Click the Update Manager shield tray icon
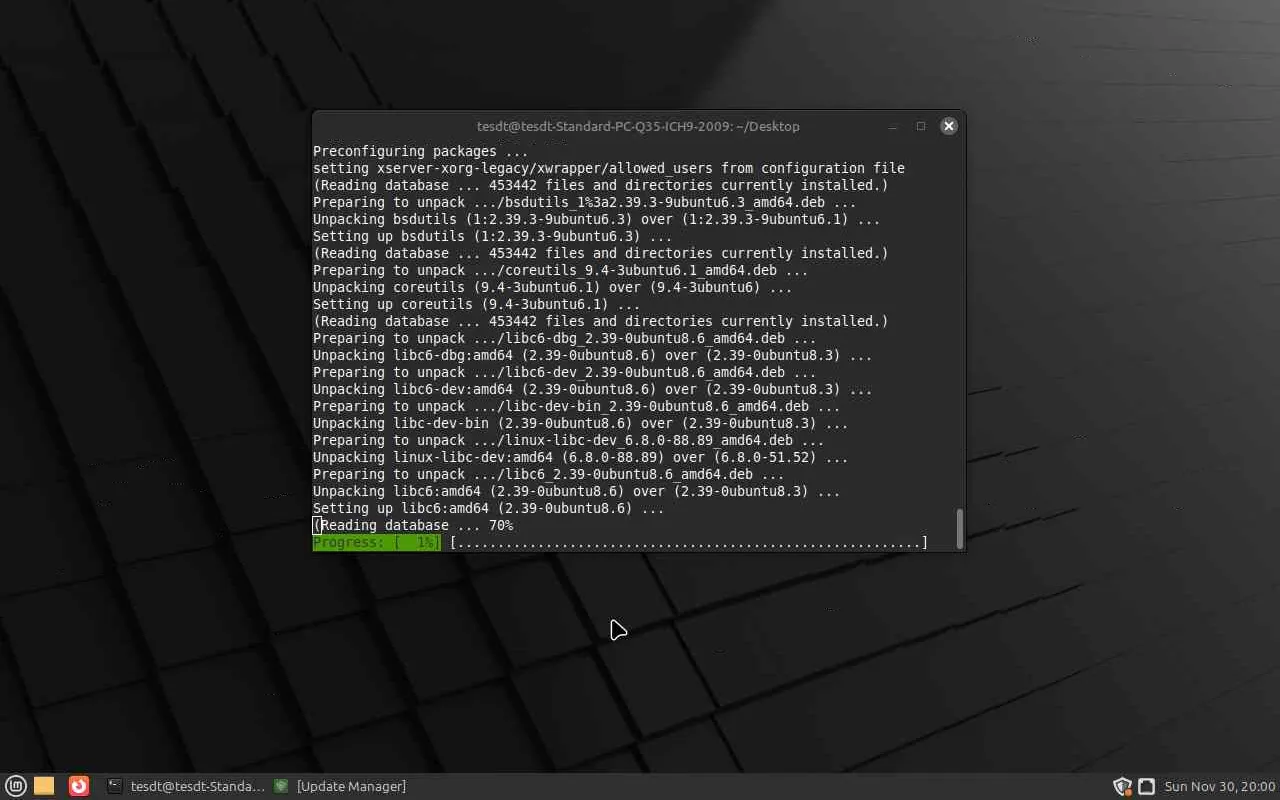Screen dimensions: 1280x800 point(1122,786)
